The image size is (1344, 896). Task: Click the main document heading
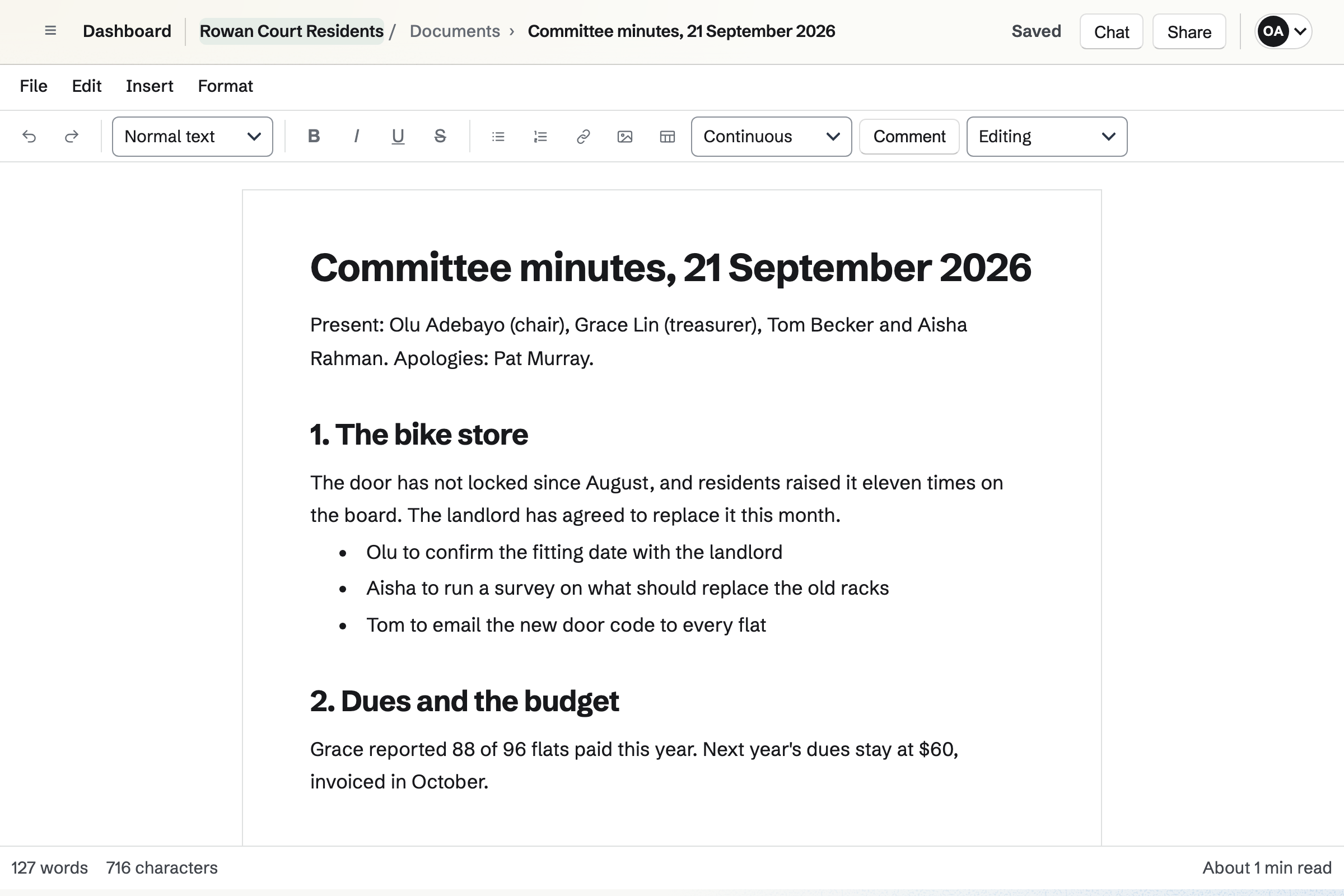671,268
